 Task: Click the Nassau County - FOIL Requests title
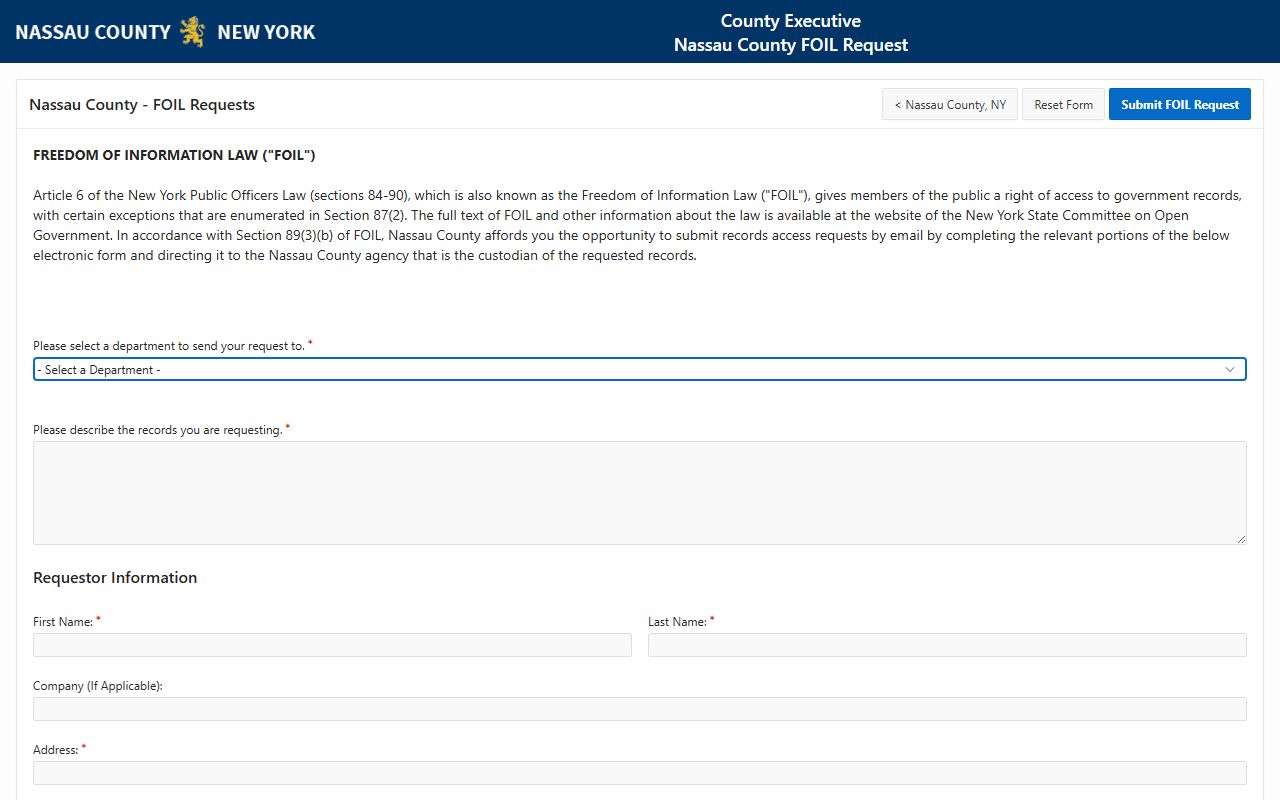(142, 105)
